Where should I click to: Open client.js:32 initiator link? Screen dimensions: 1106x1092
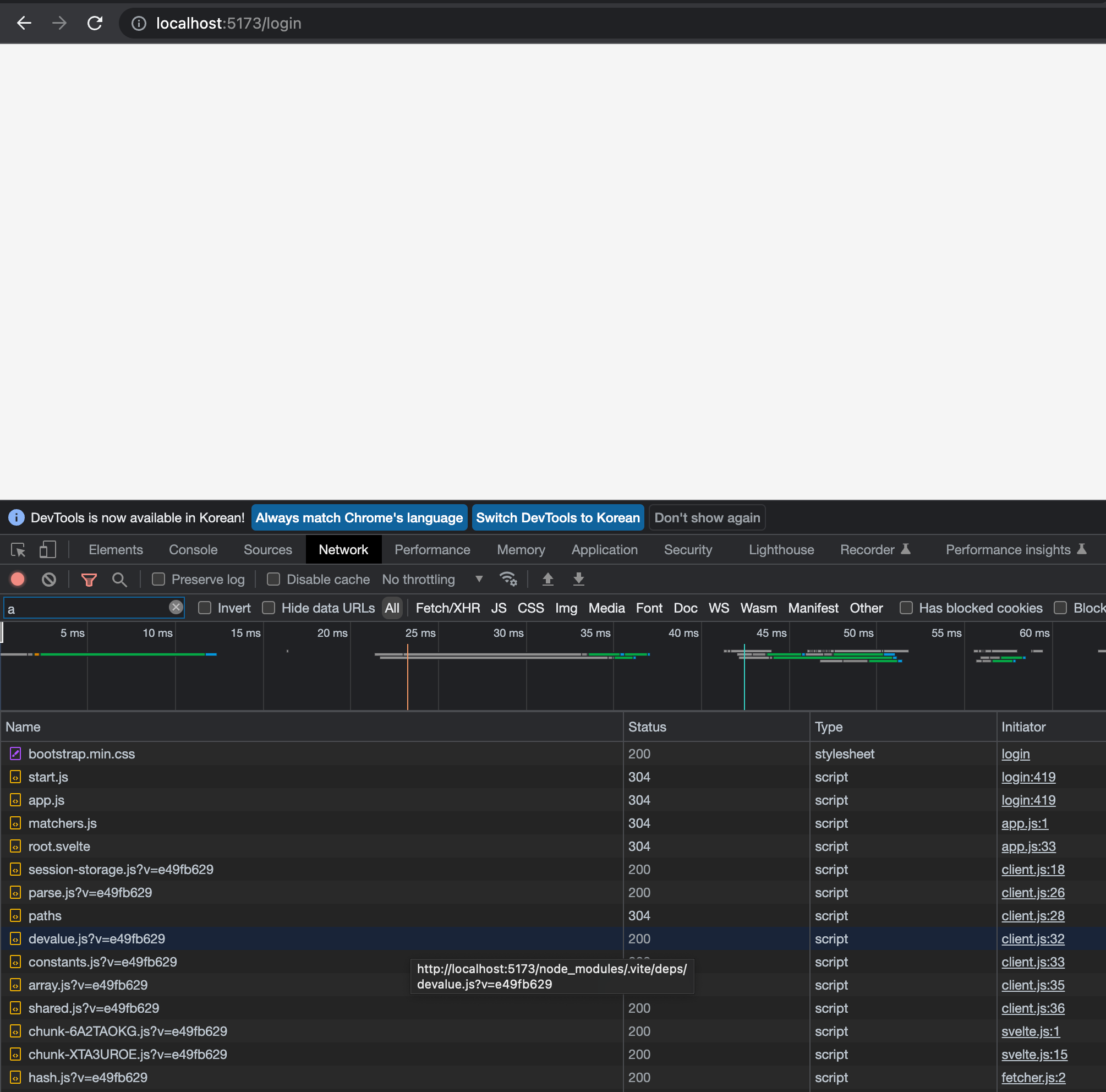pyautogui.click(x=1033, y=939)
